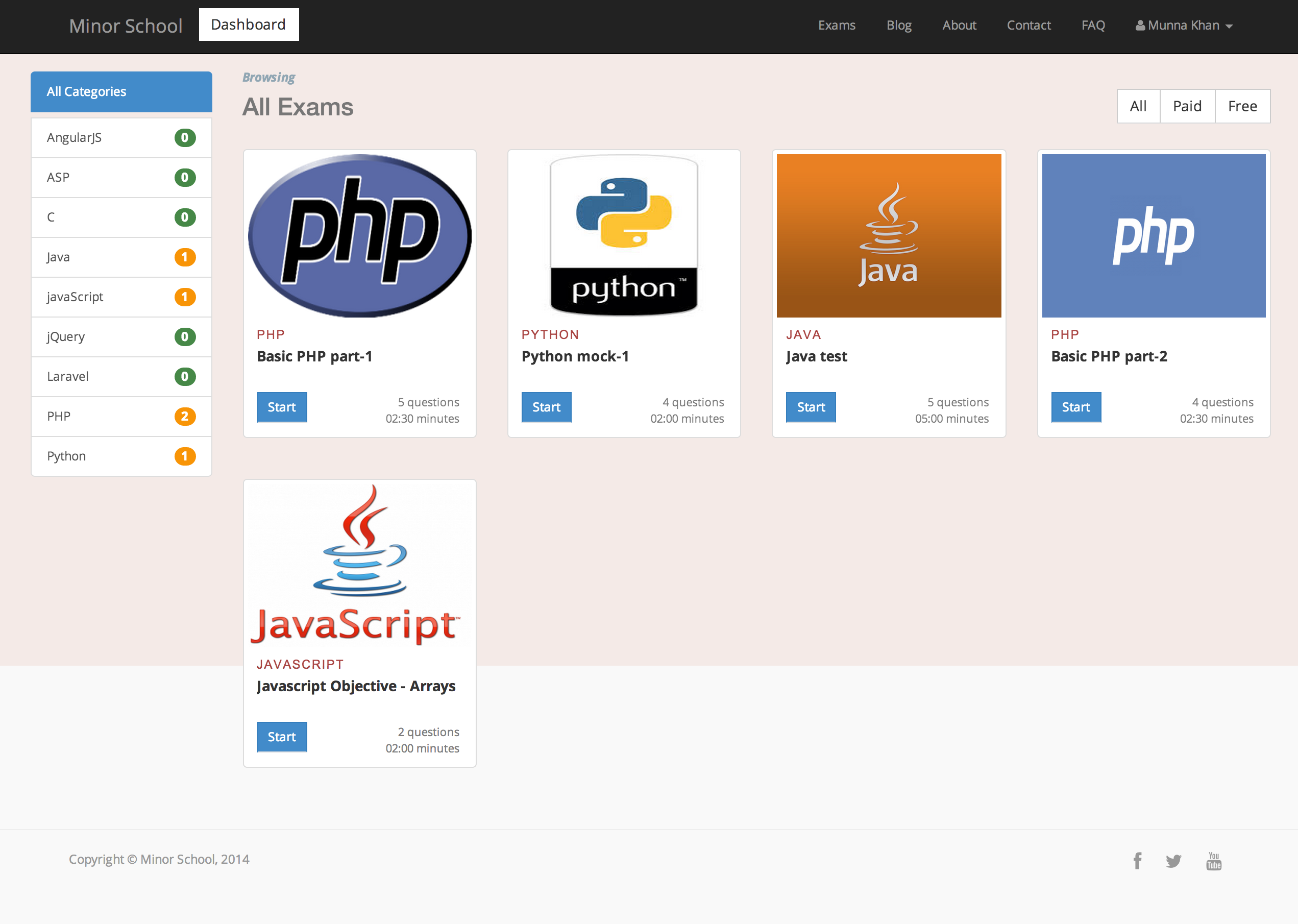Click the PHP category count badge showing 2
This screenshot has width=1298, height=924.
[x=185, y=417]
